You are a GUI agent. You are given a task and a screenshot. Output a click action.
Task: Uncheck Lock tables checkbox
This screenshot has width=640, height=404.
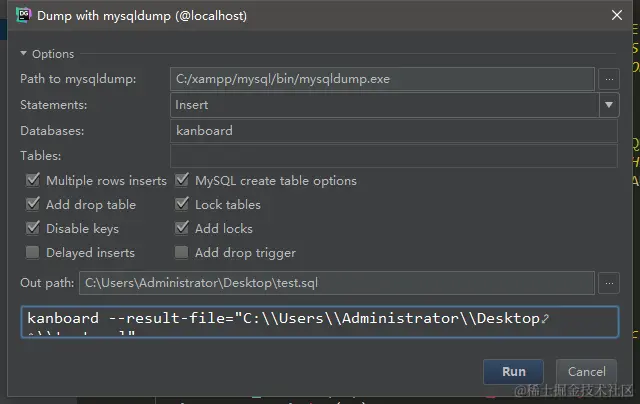pos(182,204)
